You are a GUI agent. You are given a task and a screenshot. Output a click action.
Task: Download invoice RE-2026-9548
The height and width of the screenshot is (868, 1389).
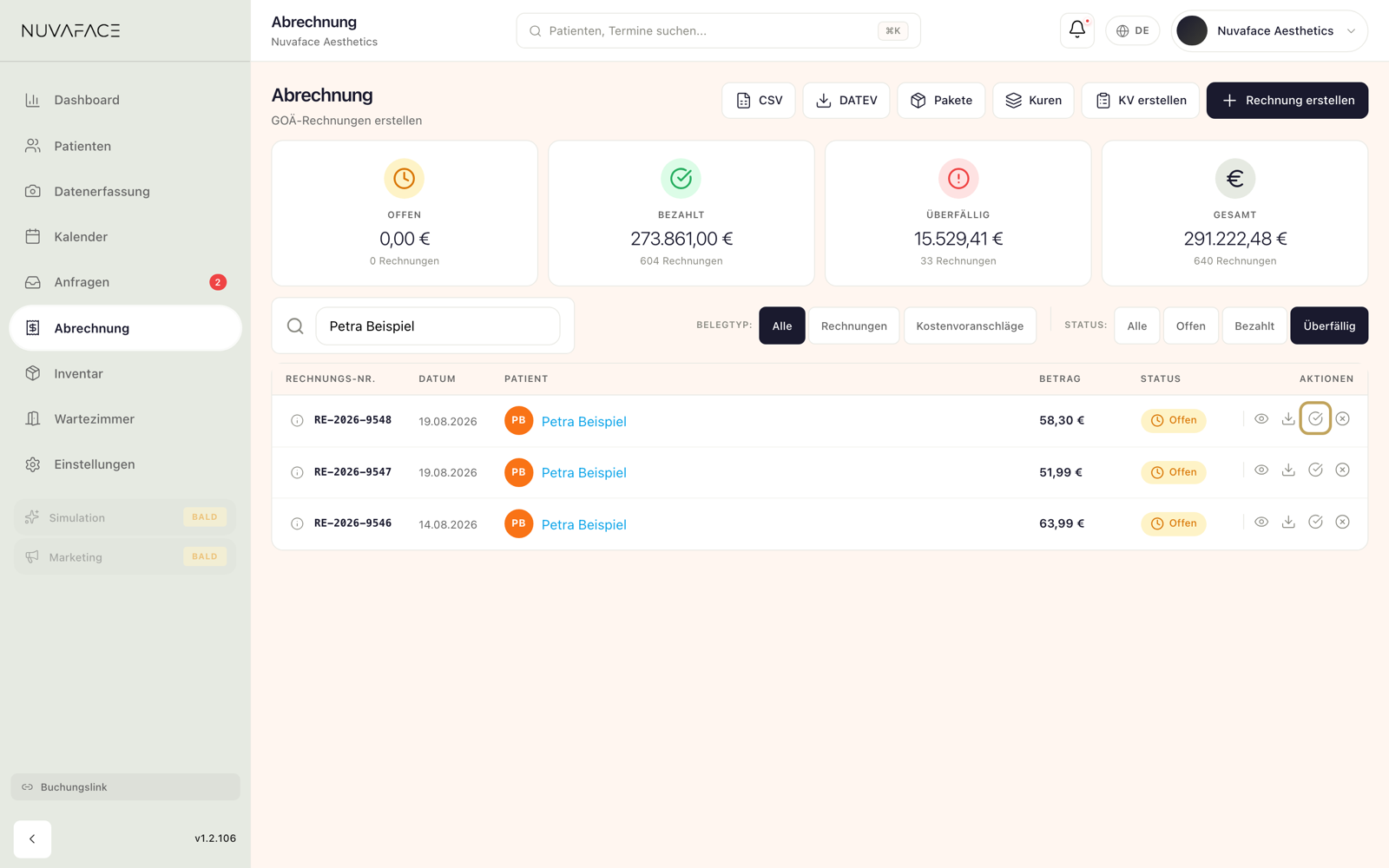[1288, 419]
